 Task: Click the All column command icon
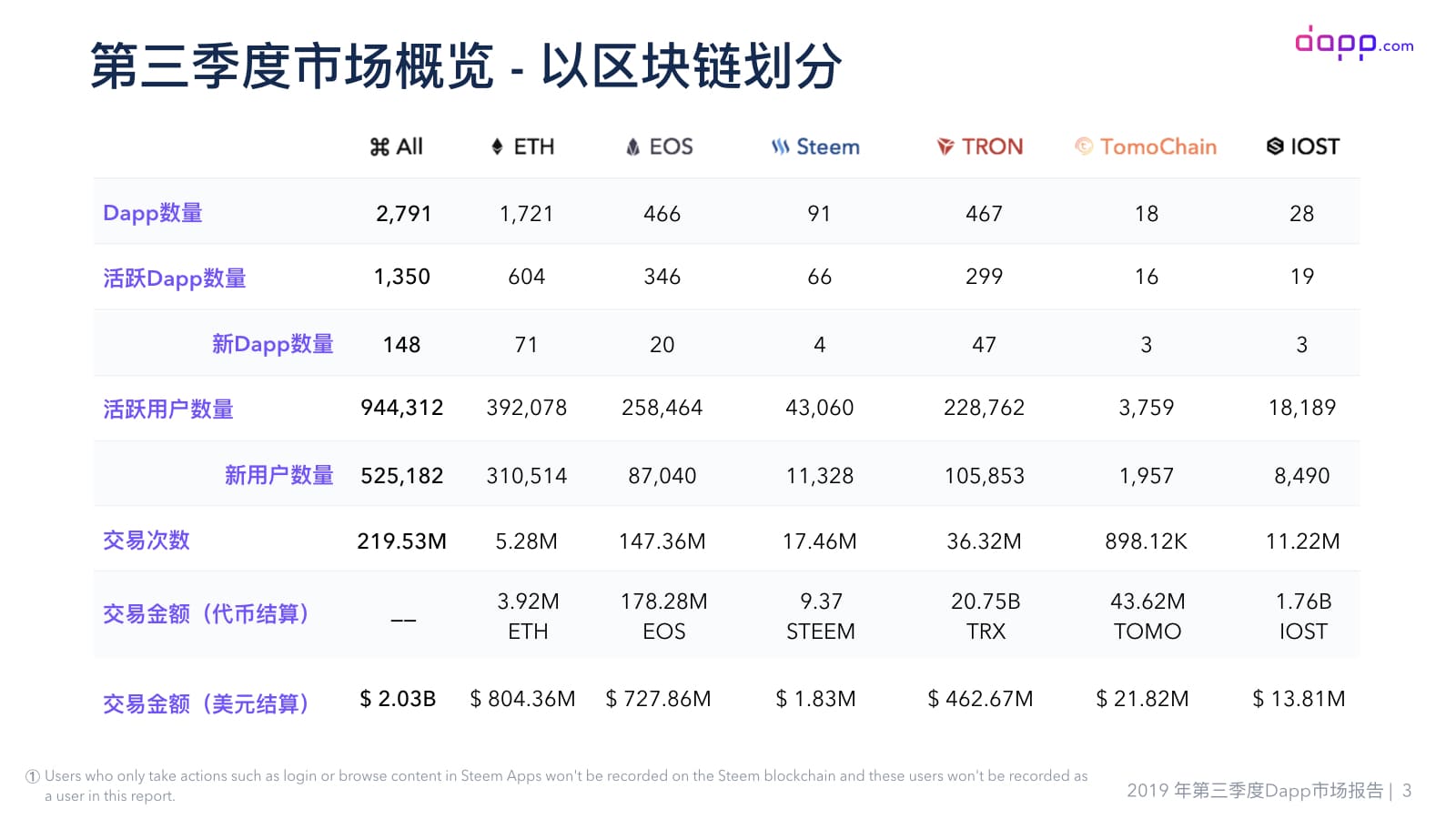[x=379, y=147]
